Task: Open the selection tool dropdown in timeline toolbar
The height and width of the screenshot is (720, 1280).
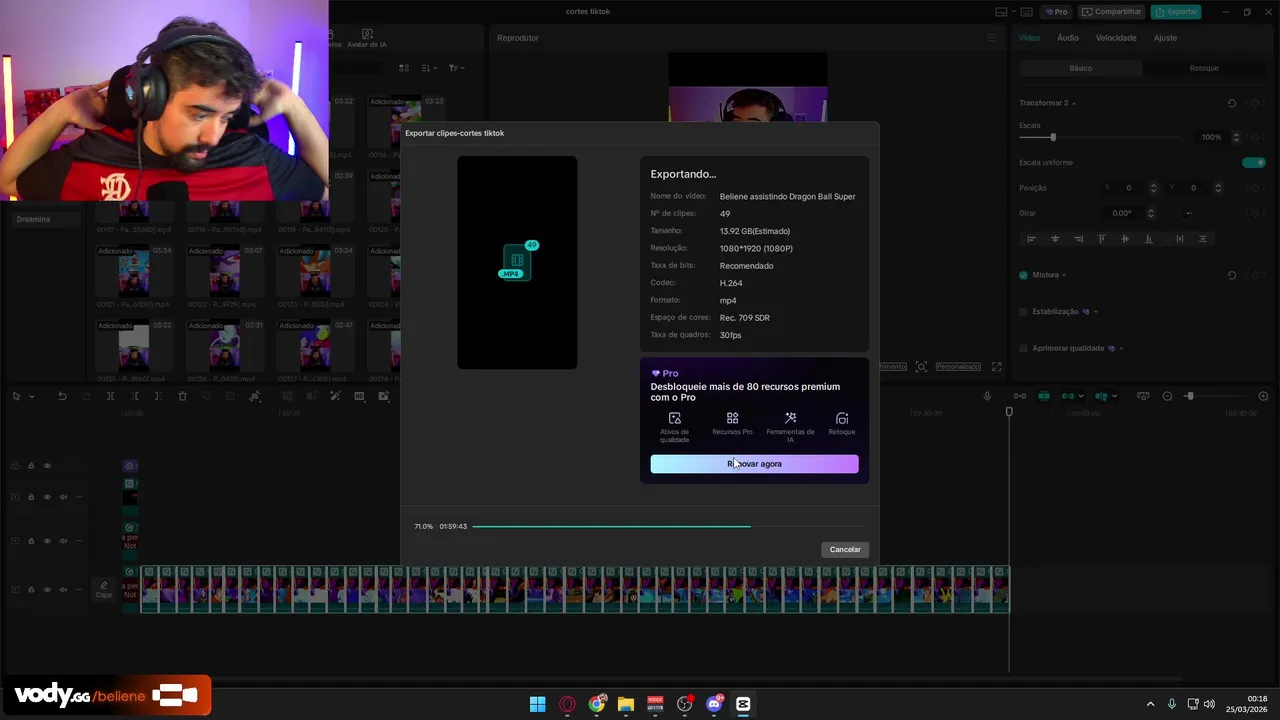Action: click(31, 396)
